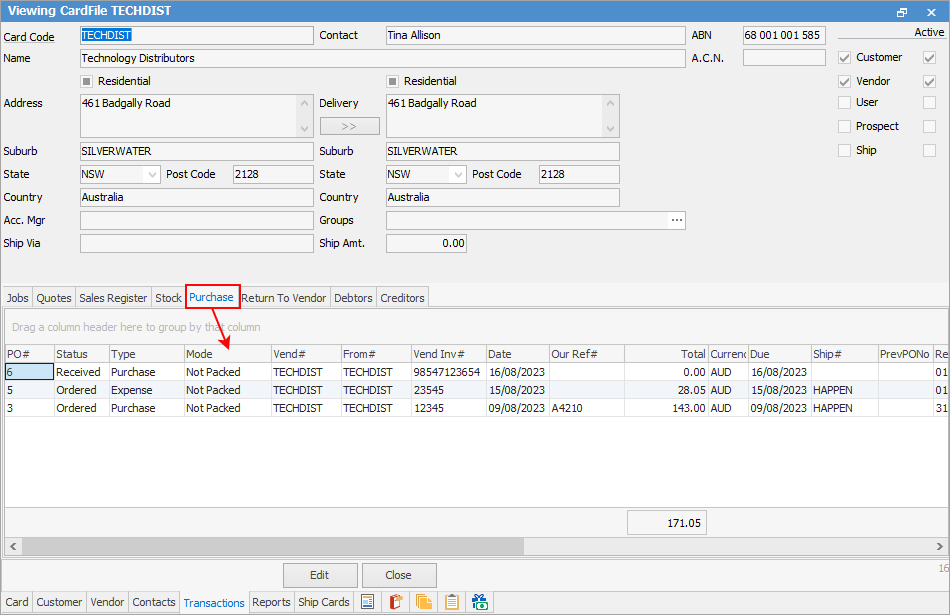Screen dimensions: 950x615
Task: Click the grid's horizontal scrollbar thumb
Action: click(270, 547)
